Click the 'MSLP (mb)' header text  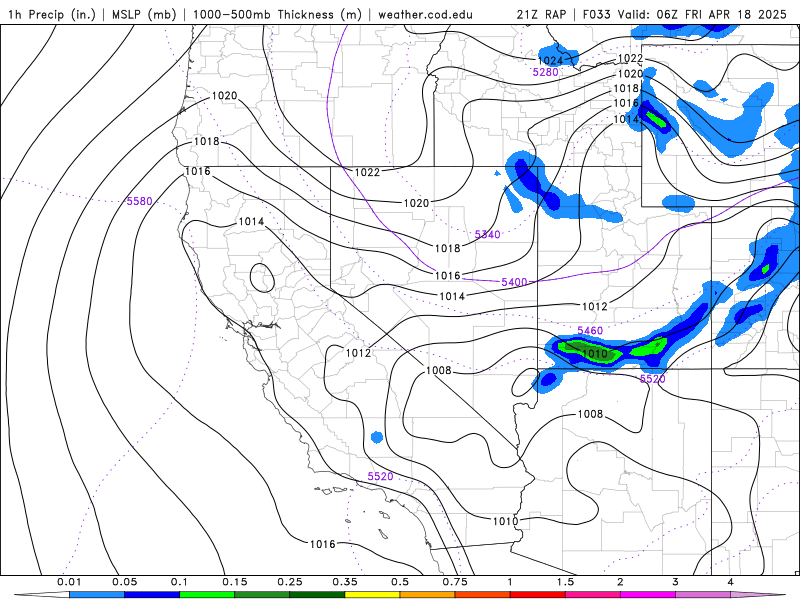pyautogui.click(x=144, y=14)
